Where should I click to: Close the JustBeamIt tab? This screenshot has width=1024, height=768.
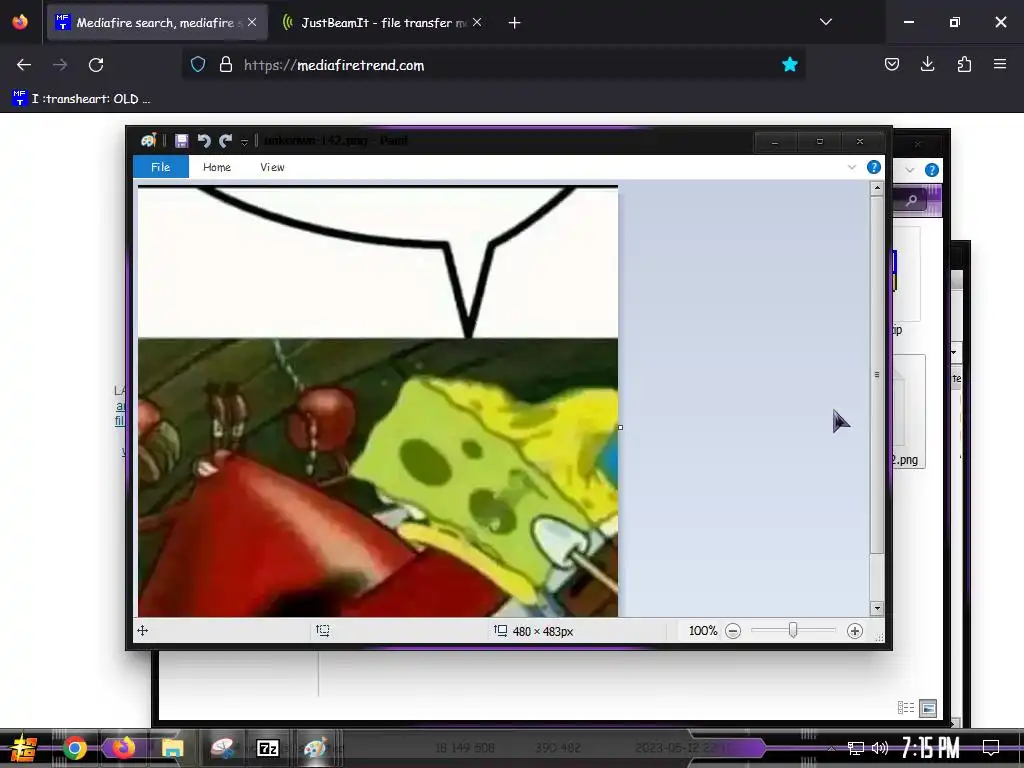click(477, 22)
